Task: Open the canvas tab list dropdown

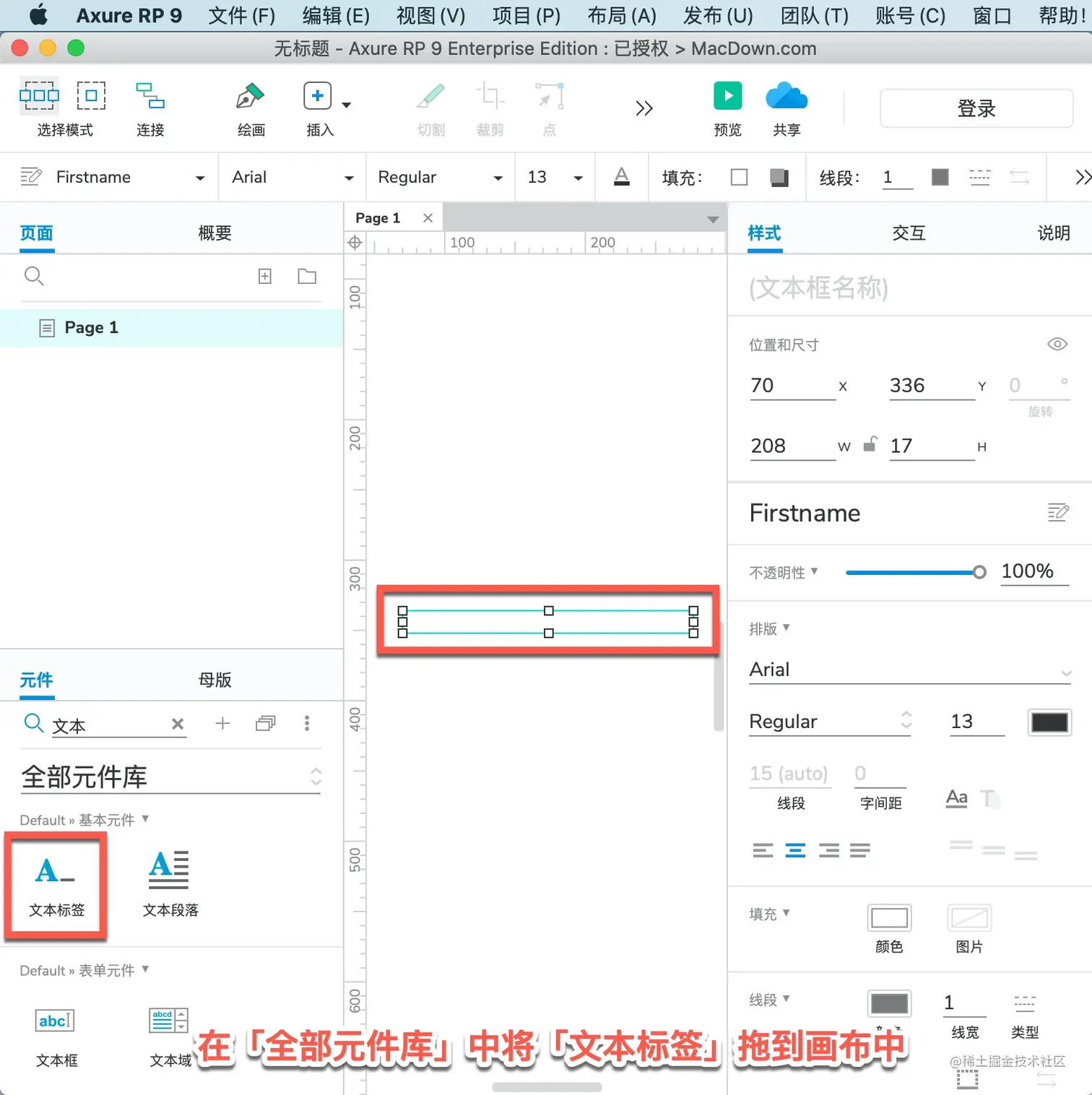Action: 713,220
